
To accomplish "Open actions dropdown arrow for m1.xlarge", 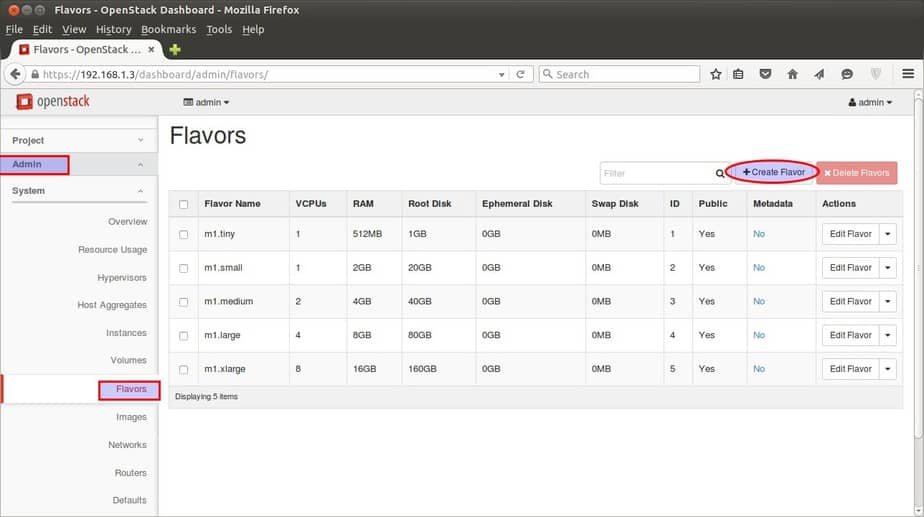I will click(888, 369).
